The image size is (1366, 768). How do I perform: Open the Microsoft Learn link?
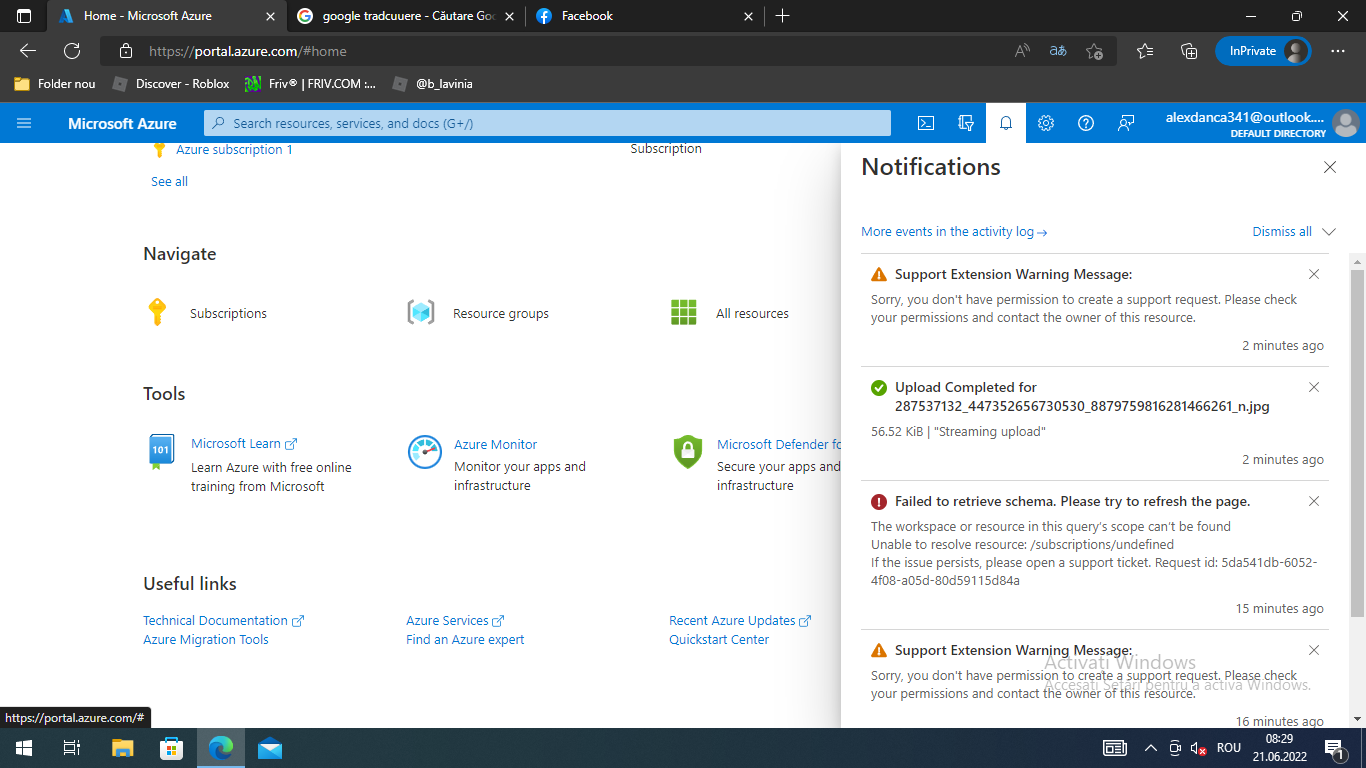click(244, 444)
